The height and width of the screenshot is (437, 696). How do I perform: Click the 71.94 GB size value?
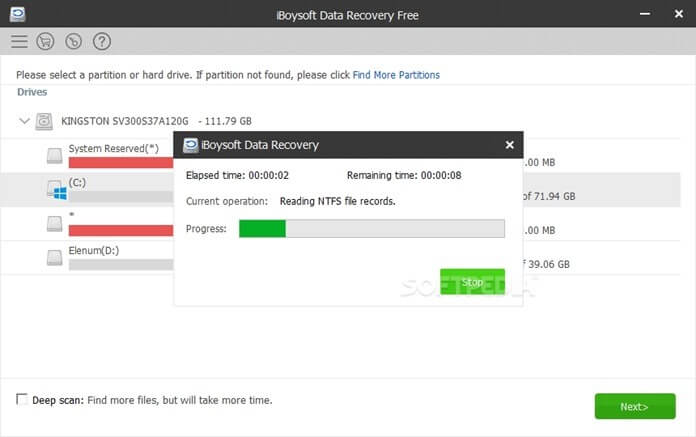coord(554,196)
